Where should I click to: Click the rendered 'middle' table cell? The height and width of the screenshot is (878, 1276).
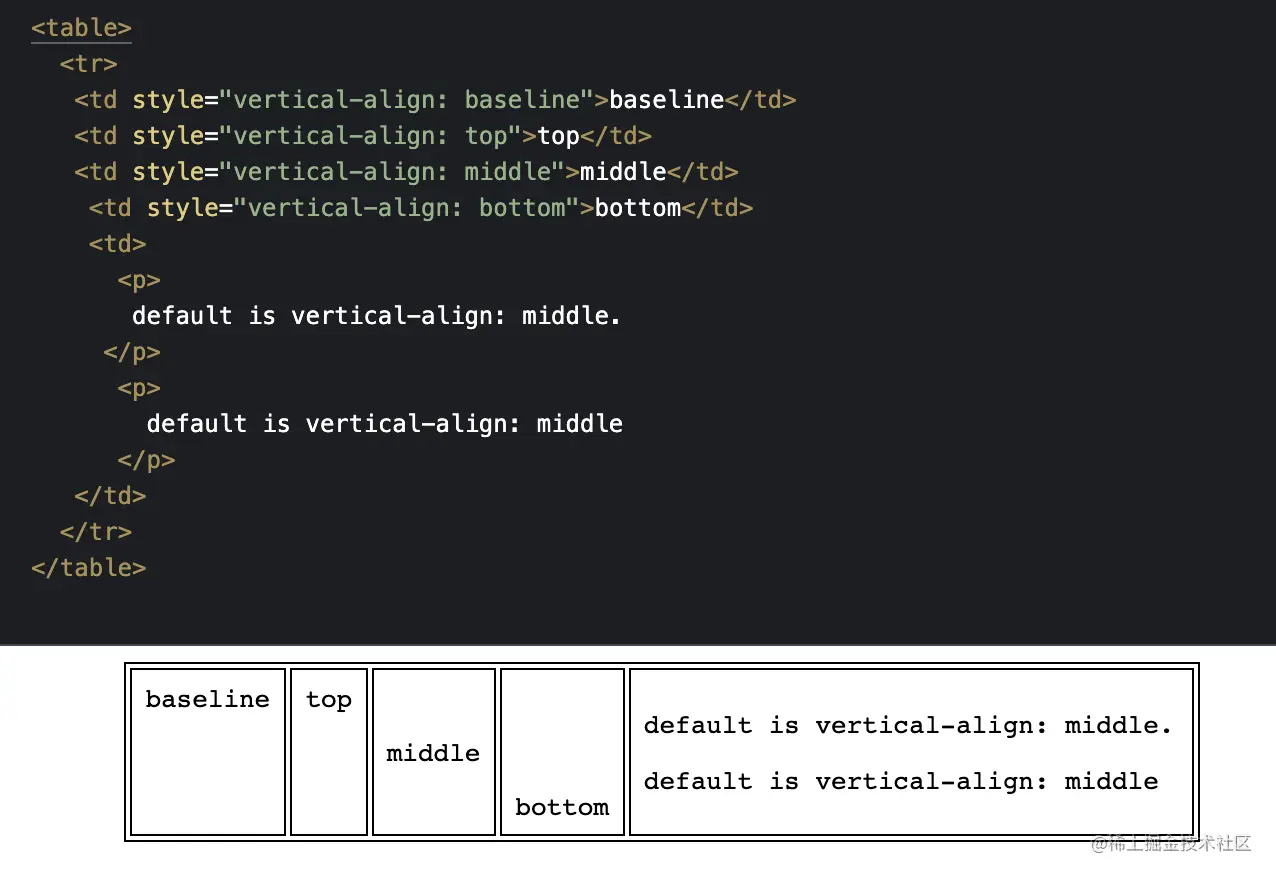433,753
